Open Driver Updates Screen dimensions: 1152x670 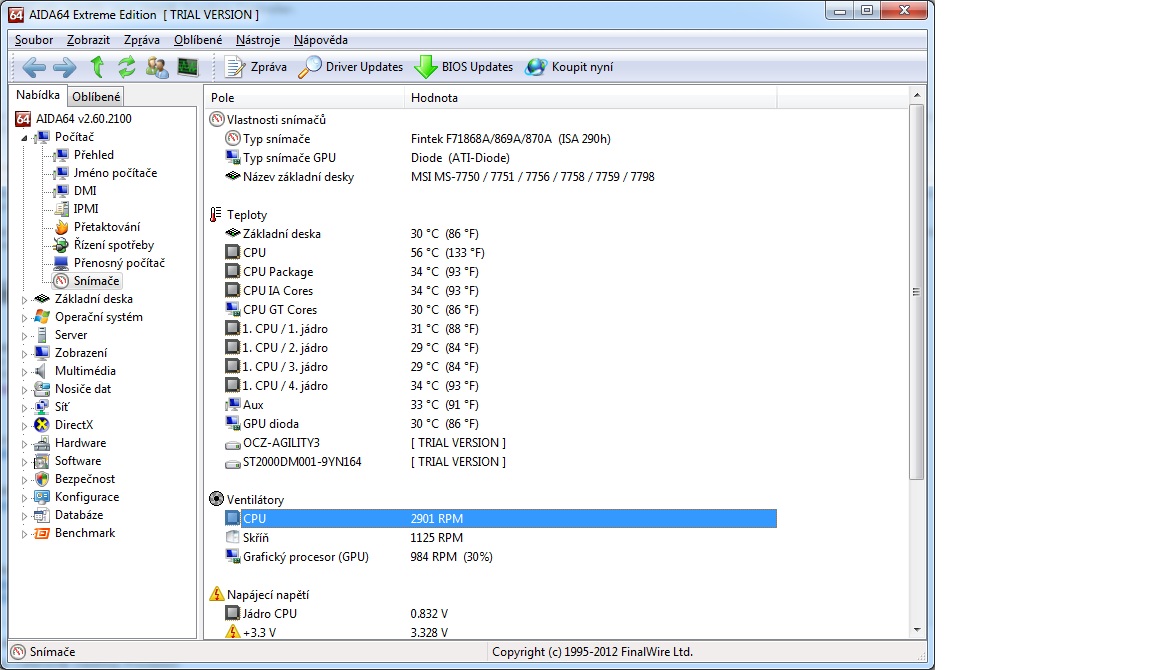[x=350, y=67]
